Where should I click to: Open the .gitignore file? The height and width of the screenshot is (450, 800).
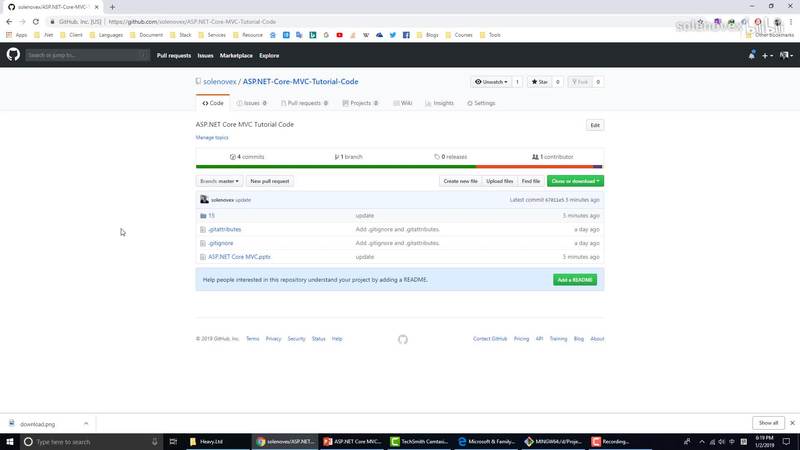tap(220, 243)
